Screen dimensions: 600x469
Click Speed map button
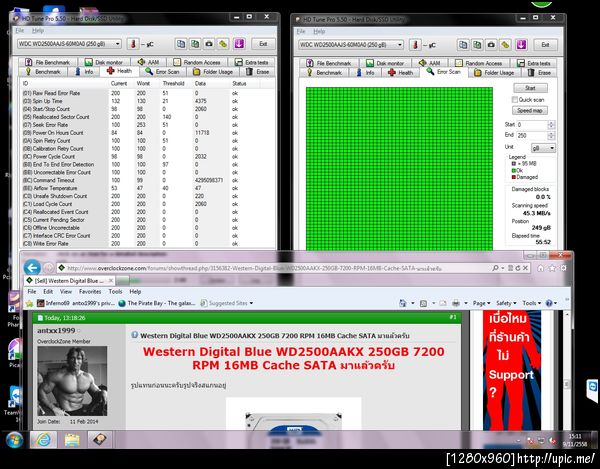click(x=530, y=111)
